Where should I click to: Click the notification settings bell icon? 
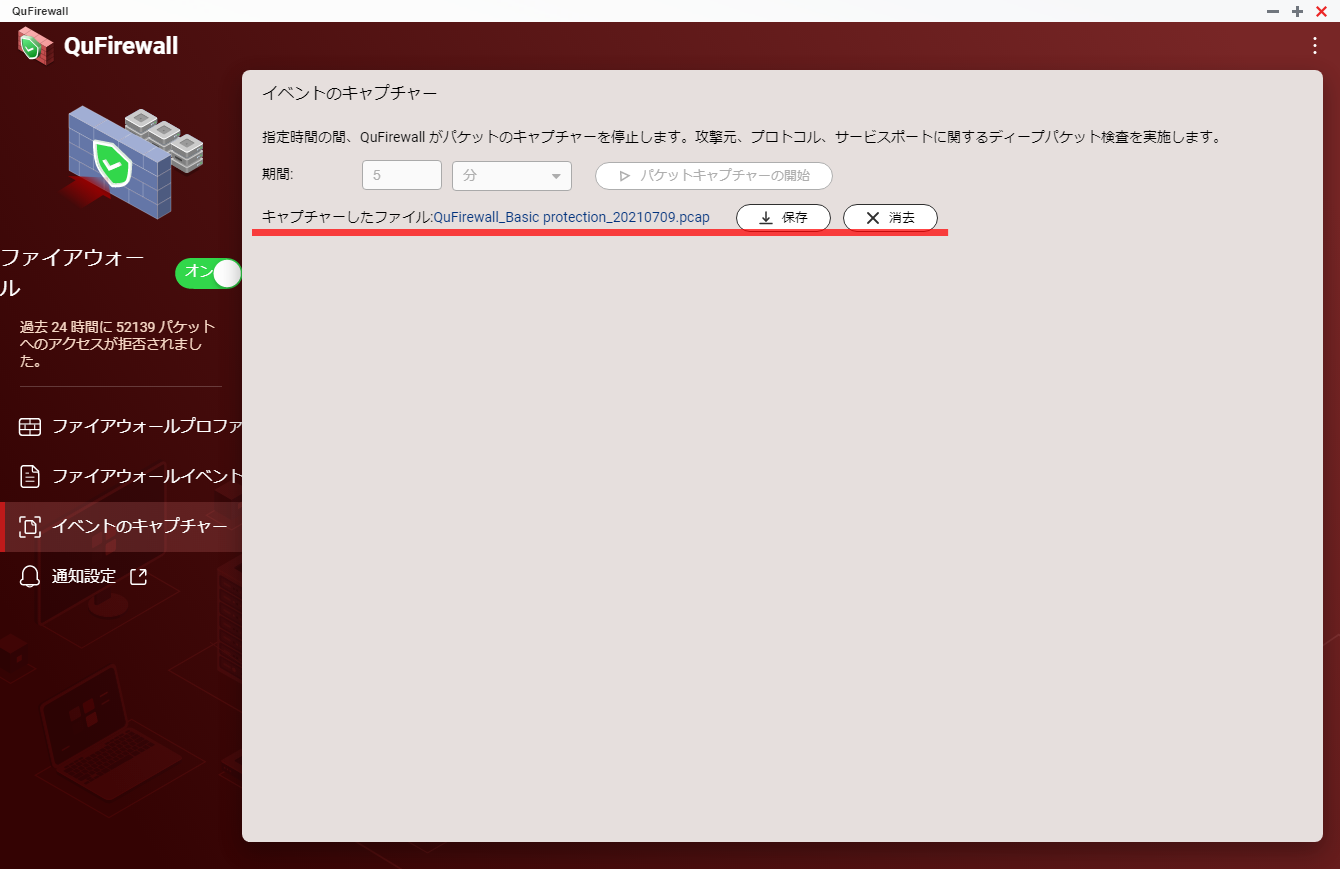pyautogui.click(x=30, y=577)
